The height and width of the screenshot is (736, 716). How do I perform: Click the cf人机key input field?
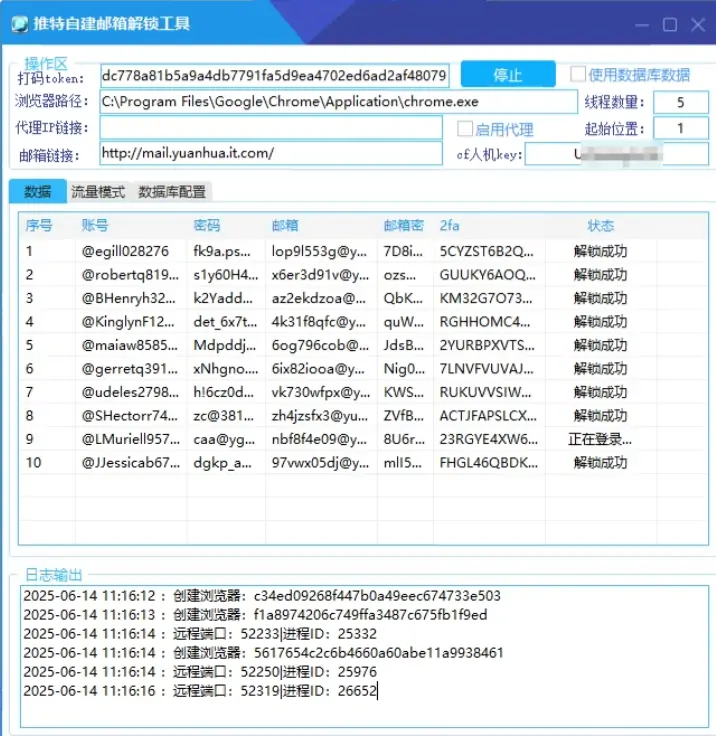(x=616, y=154)
